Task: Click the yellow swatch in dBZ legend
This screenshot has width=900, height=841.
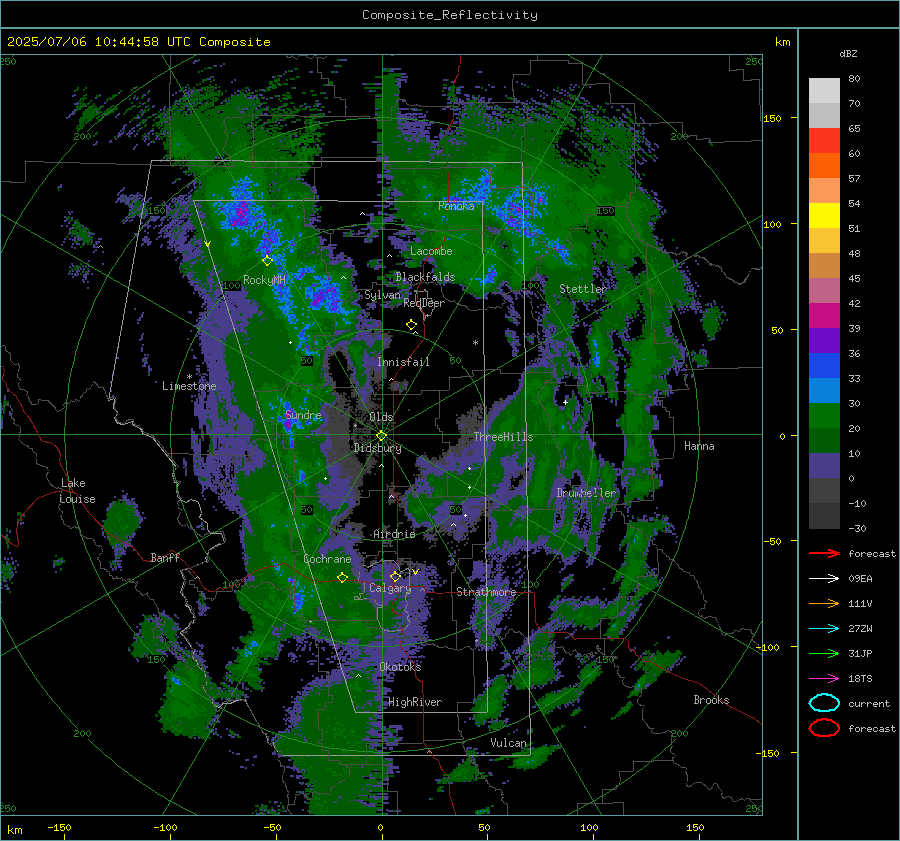Action: point(824,216)
